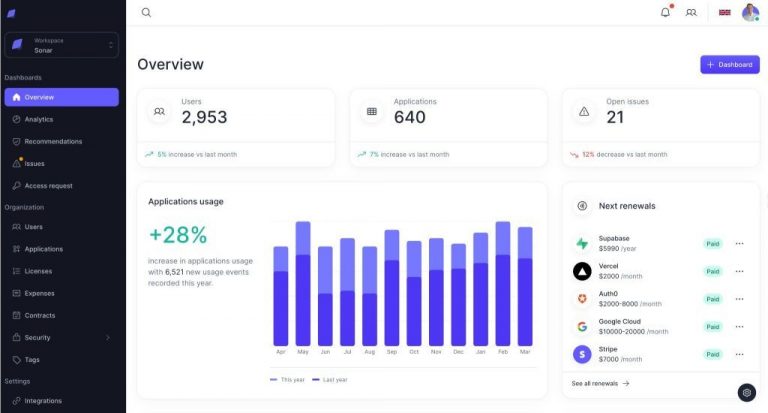
Task: Open the Sonar workspace switcher
Action: click(x=62, y=45)
